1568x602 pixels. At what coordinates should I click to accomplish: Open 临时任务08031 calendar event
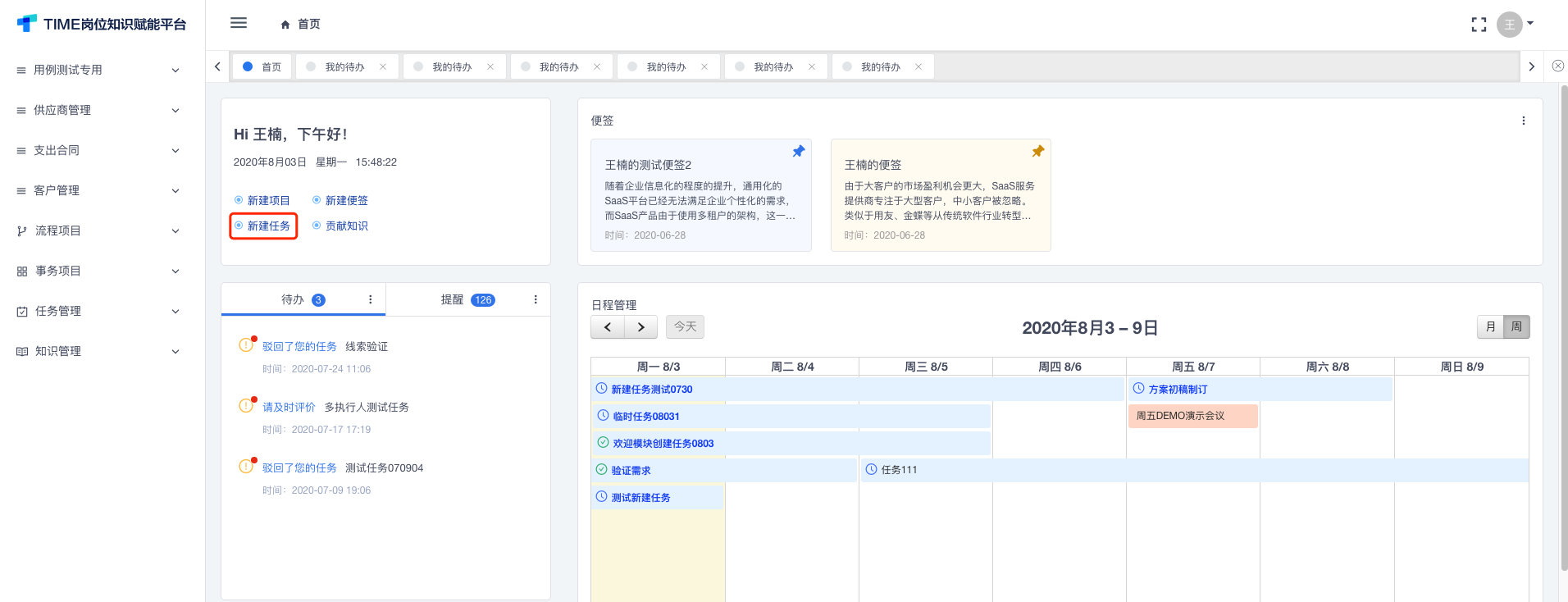(x=791, y=417)
